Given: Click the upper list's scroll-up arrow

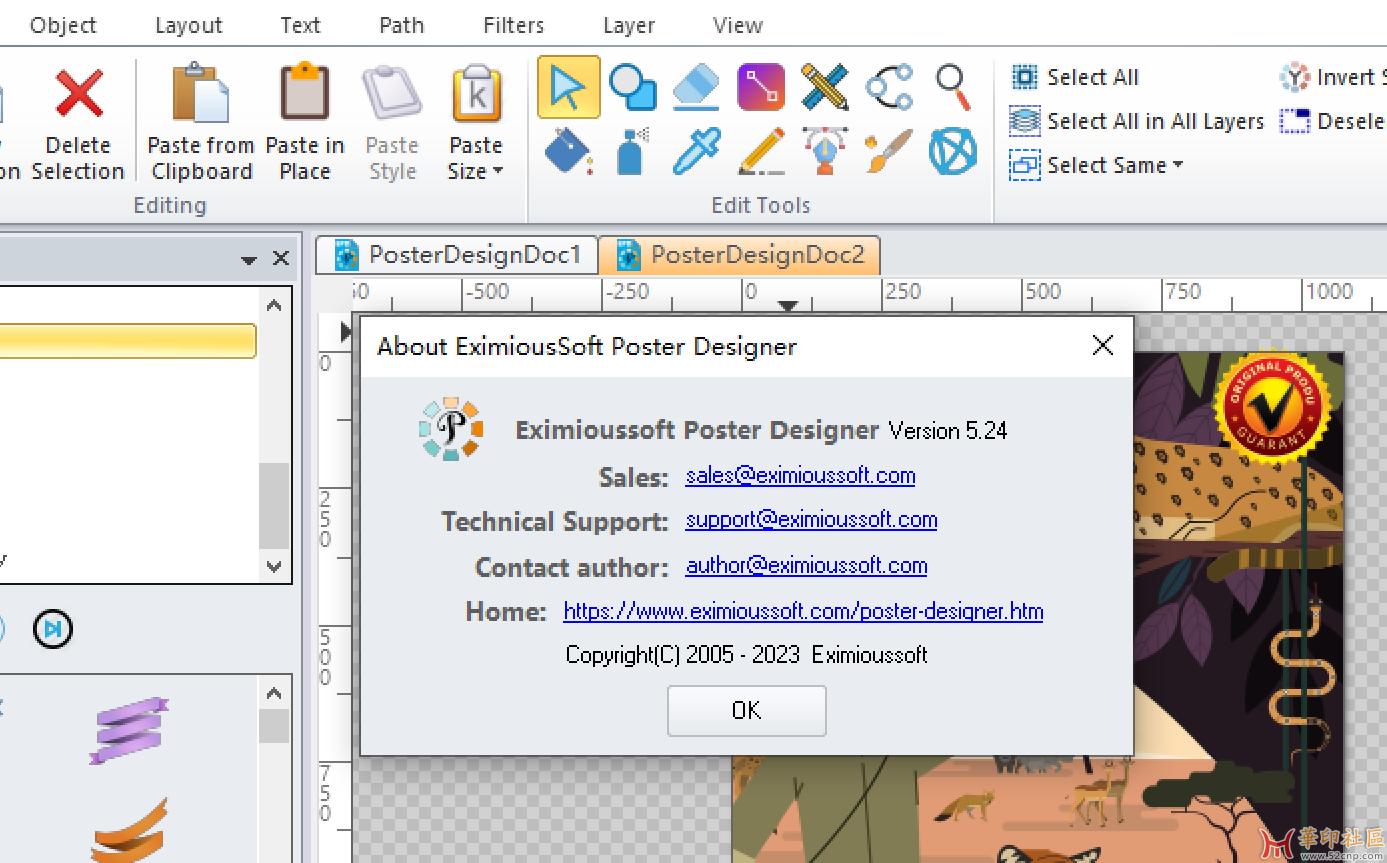Looking at the screenshot, I should point(275,305).
